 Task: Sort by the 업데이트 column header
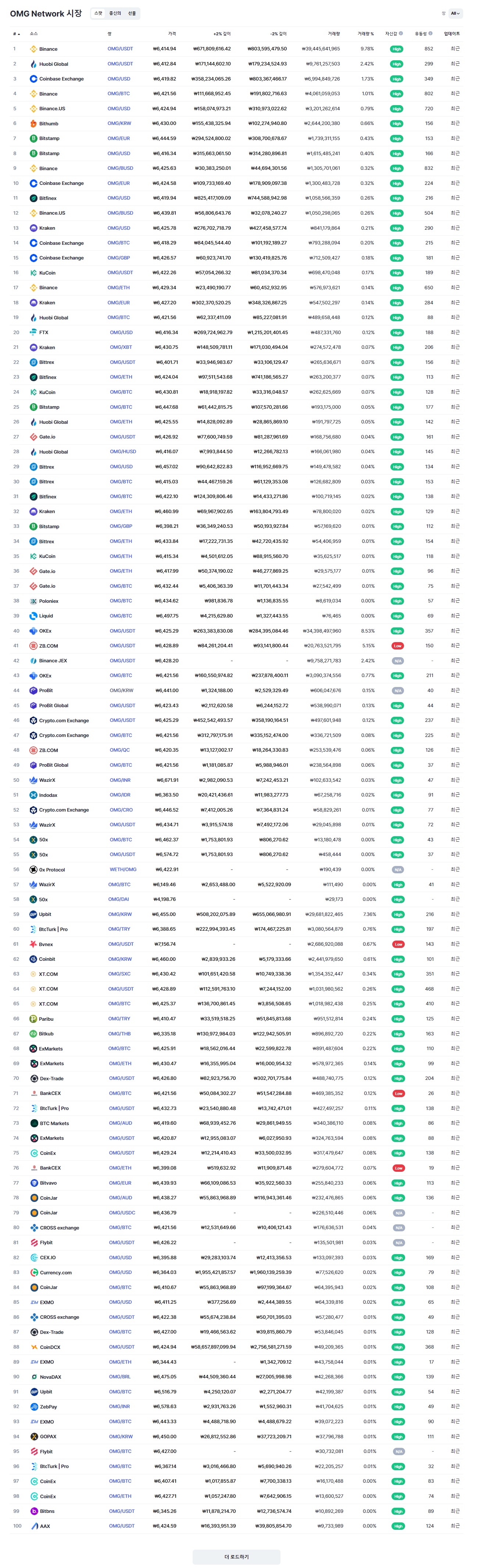pyautogui.click(x=452, y=33)
